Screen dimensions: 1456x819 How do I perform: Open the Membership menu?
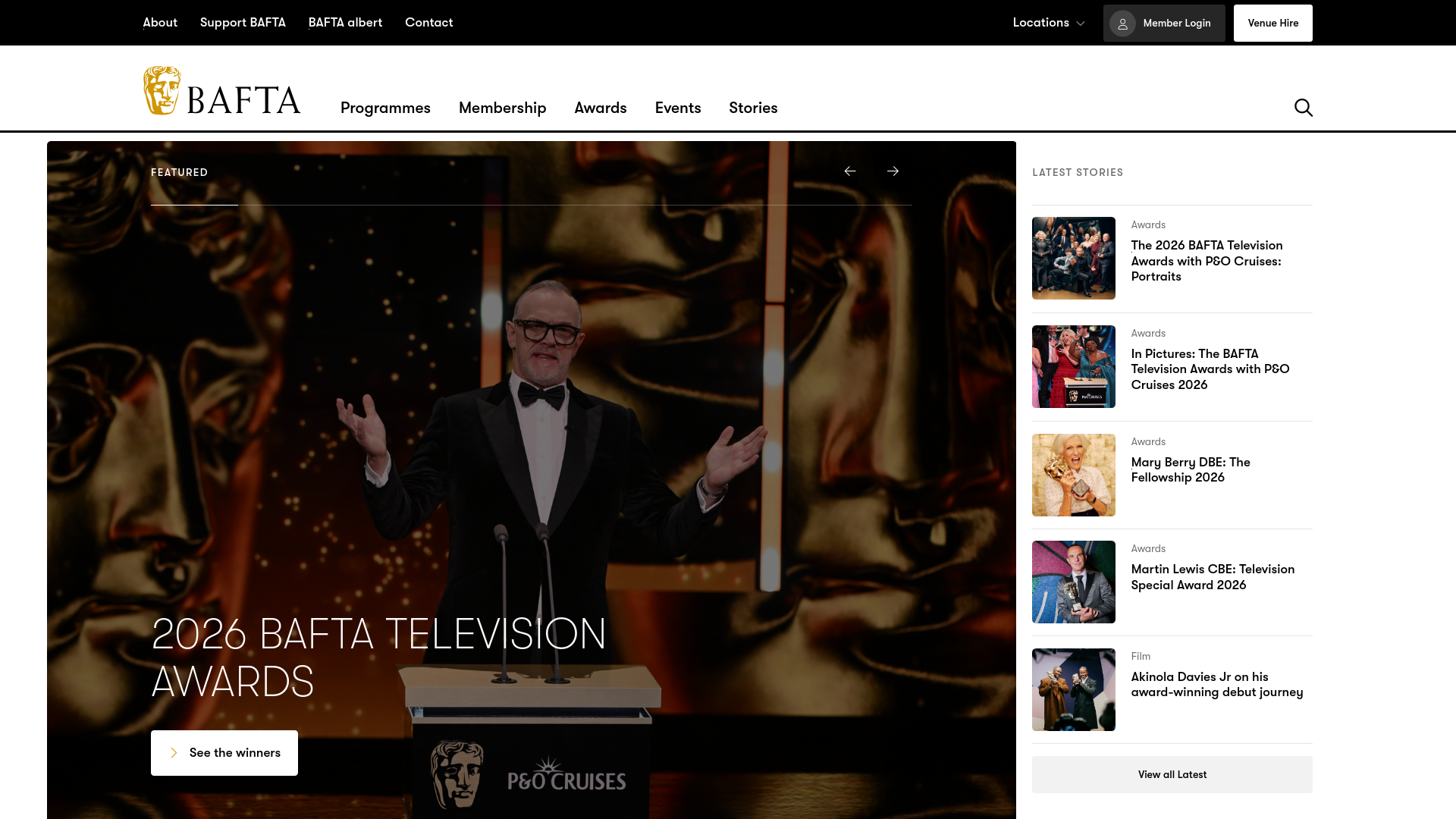tap(502, 108)
